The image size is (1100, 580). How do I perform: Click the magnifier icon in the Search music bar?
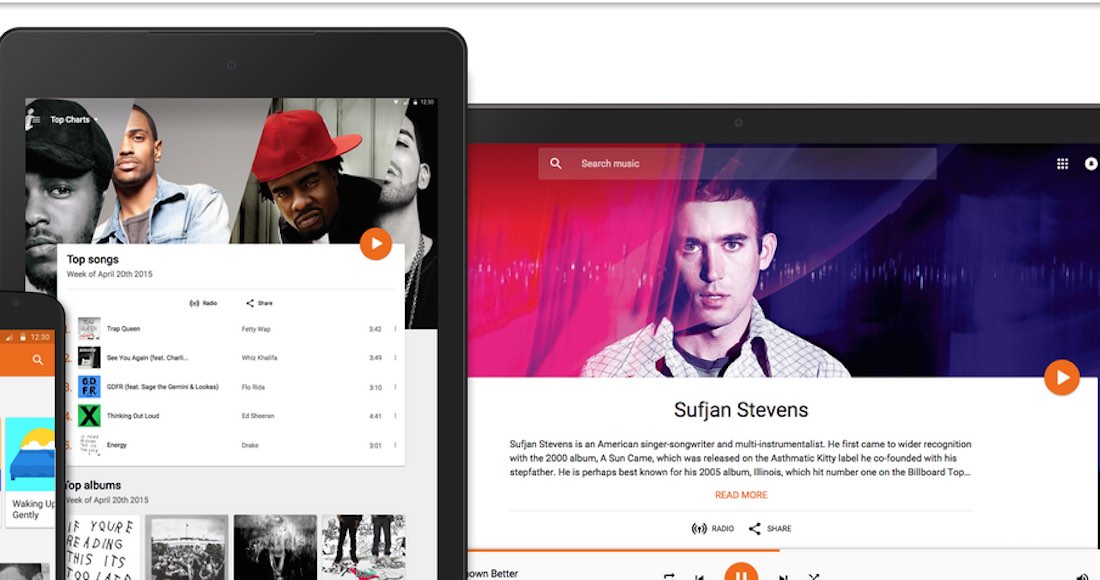pyautogui.click(x=556, y=164)
